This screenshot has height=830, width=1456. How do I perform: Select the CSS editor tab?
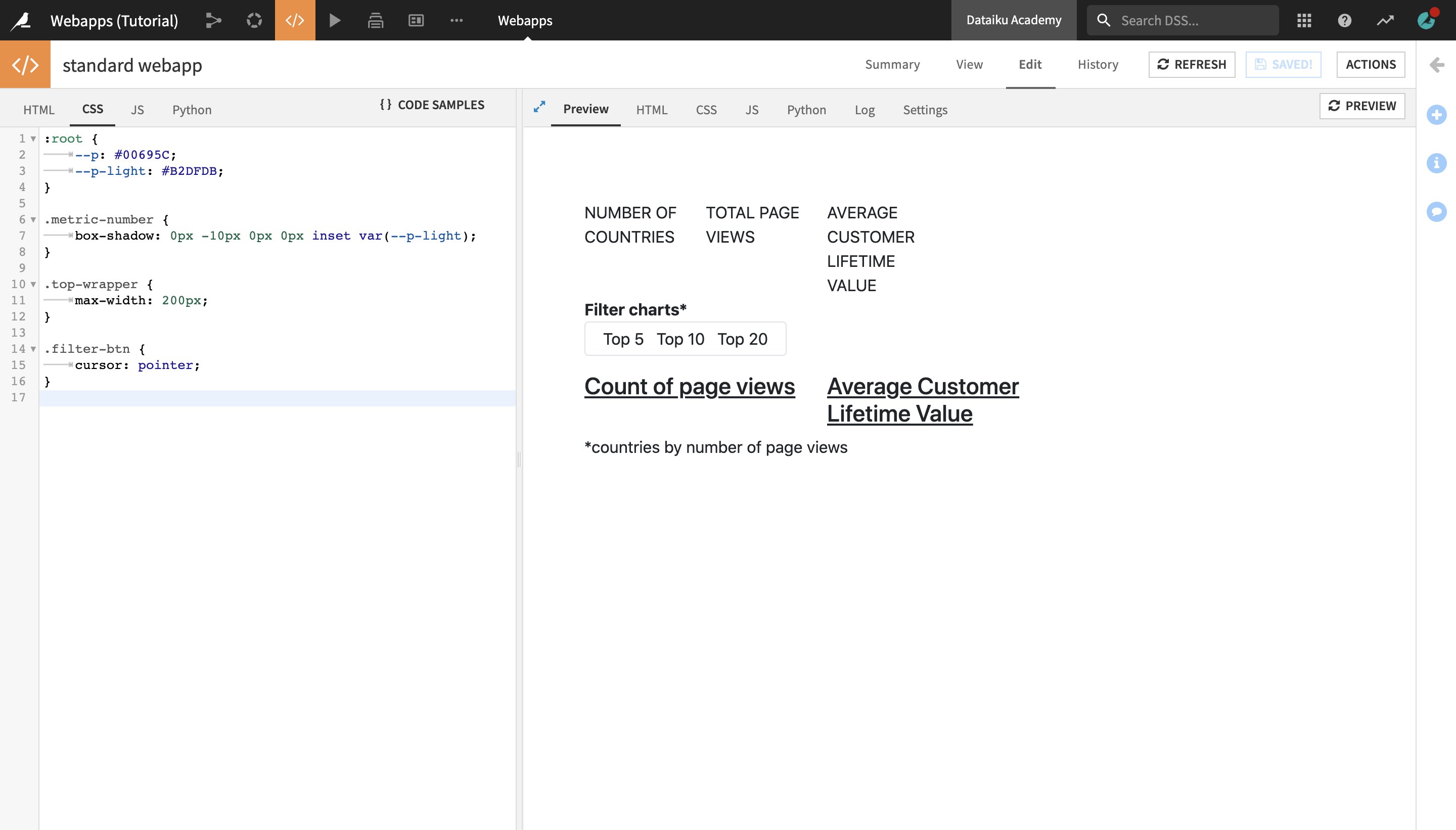pos(93,109)
